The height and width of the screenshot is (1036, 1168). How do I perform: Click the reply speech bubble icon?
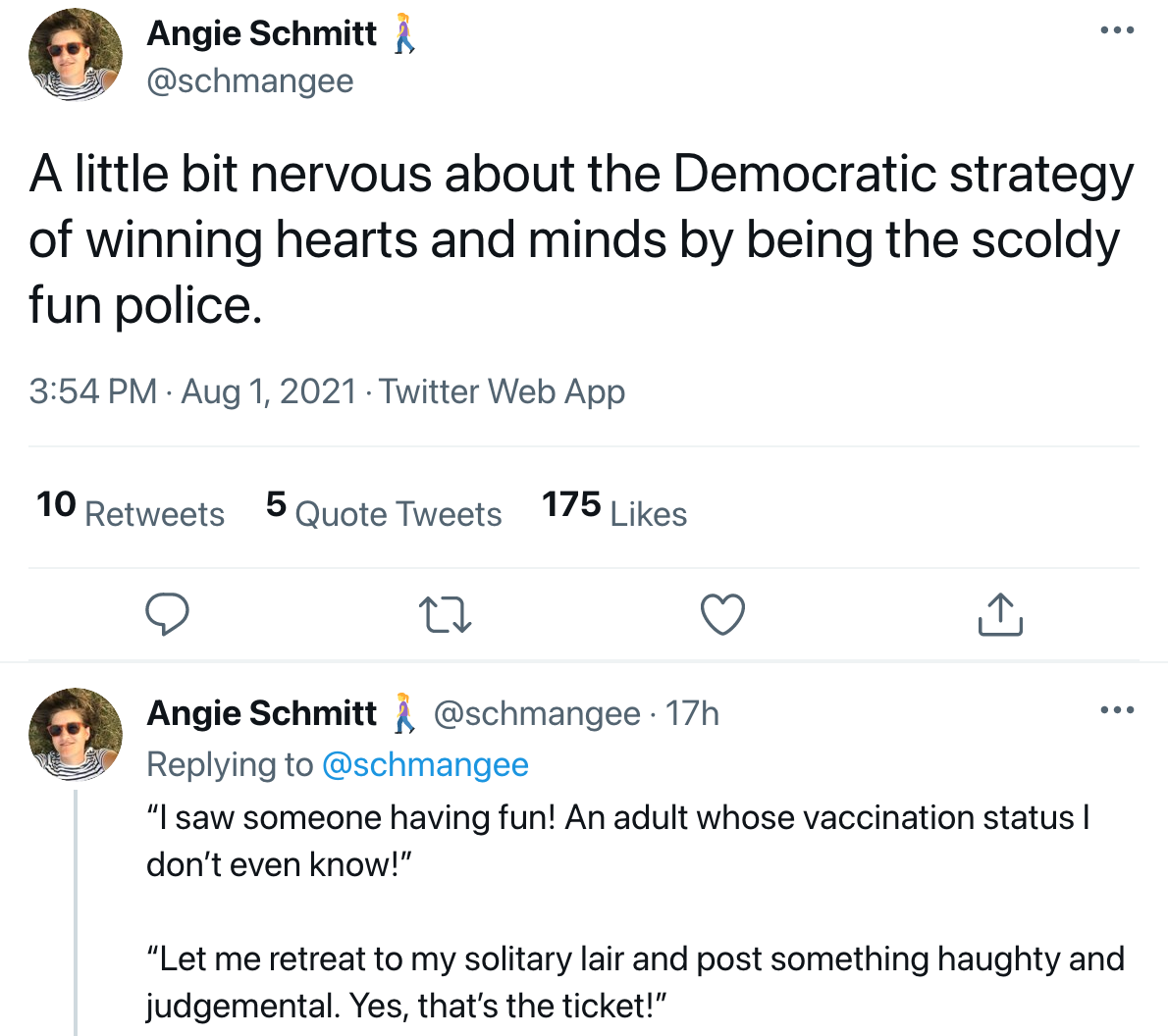(x=167, y=615)
